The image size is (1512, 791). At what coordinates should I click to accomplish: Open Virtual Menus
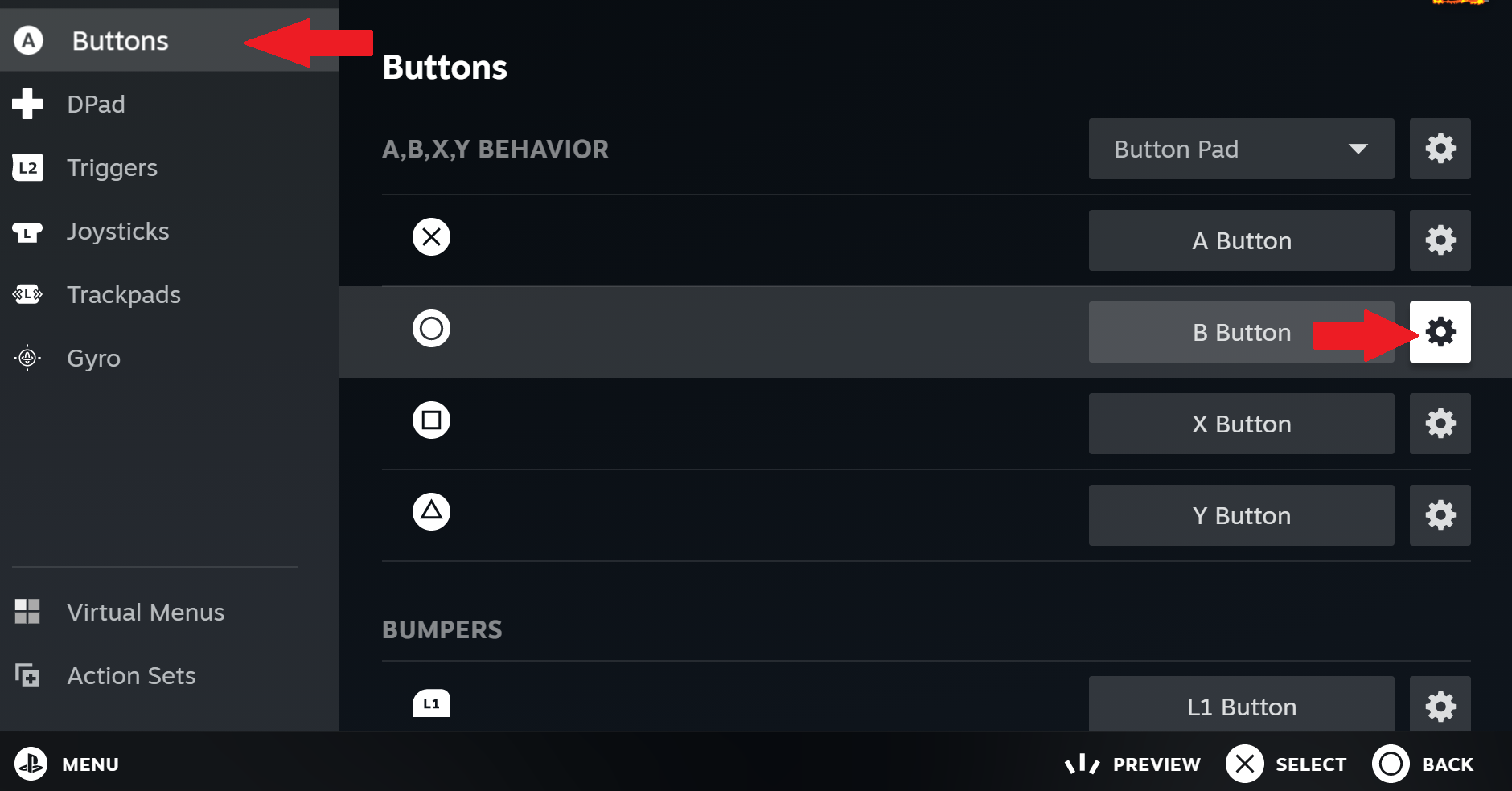146,613
